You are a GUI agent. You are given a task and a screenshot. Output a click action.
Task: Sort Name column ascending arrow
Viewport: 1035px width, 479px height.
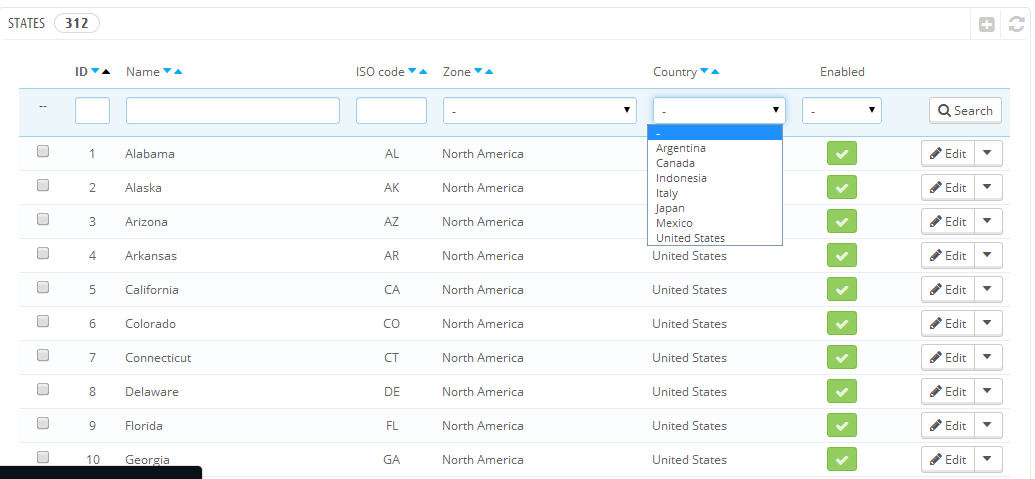pos(178,71)
